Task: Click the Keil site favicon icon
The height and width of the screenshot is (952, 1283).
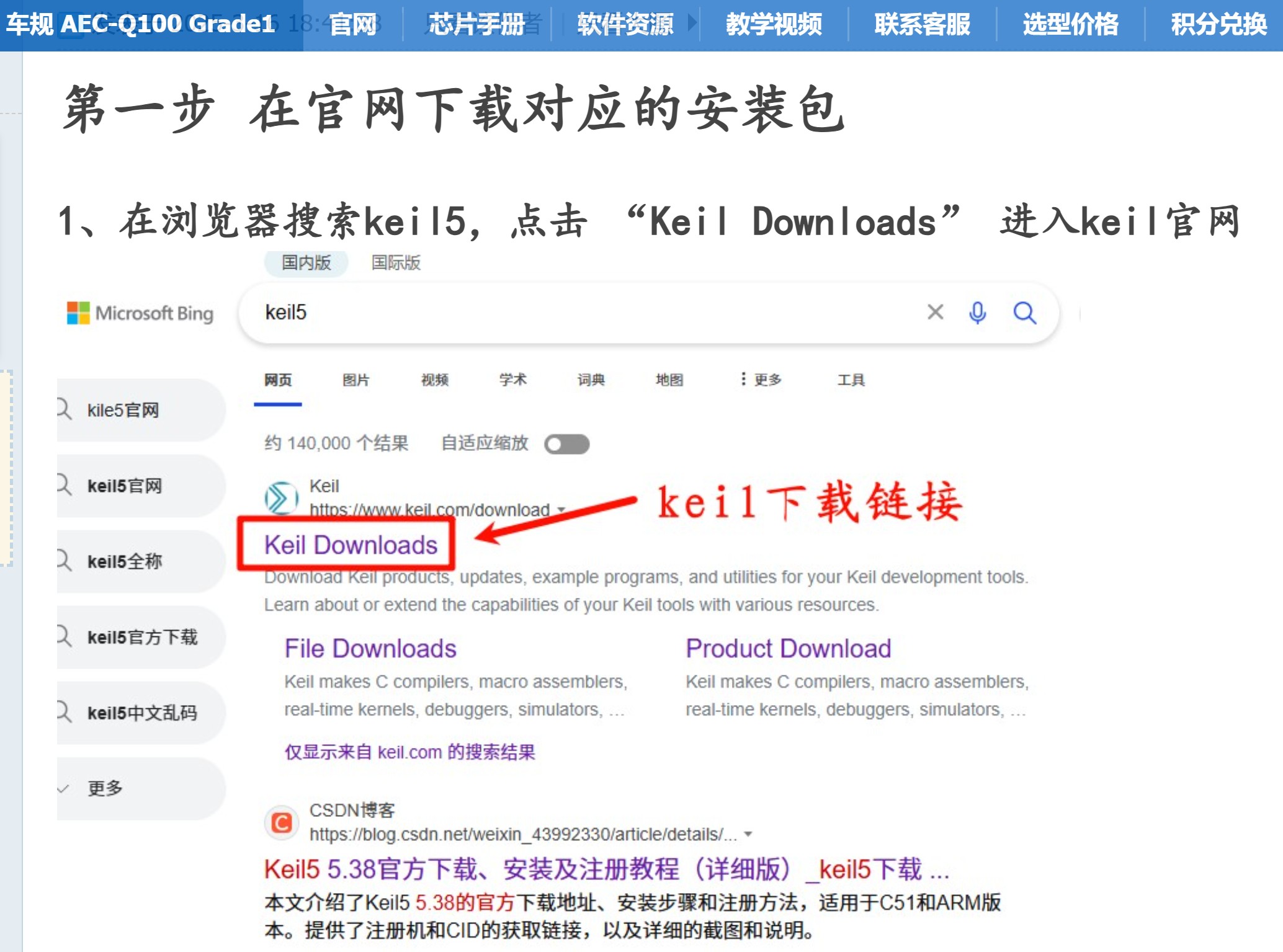Action: 281,497
